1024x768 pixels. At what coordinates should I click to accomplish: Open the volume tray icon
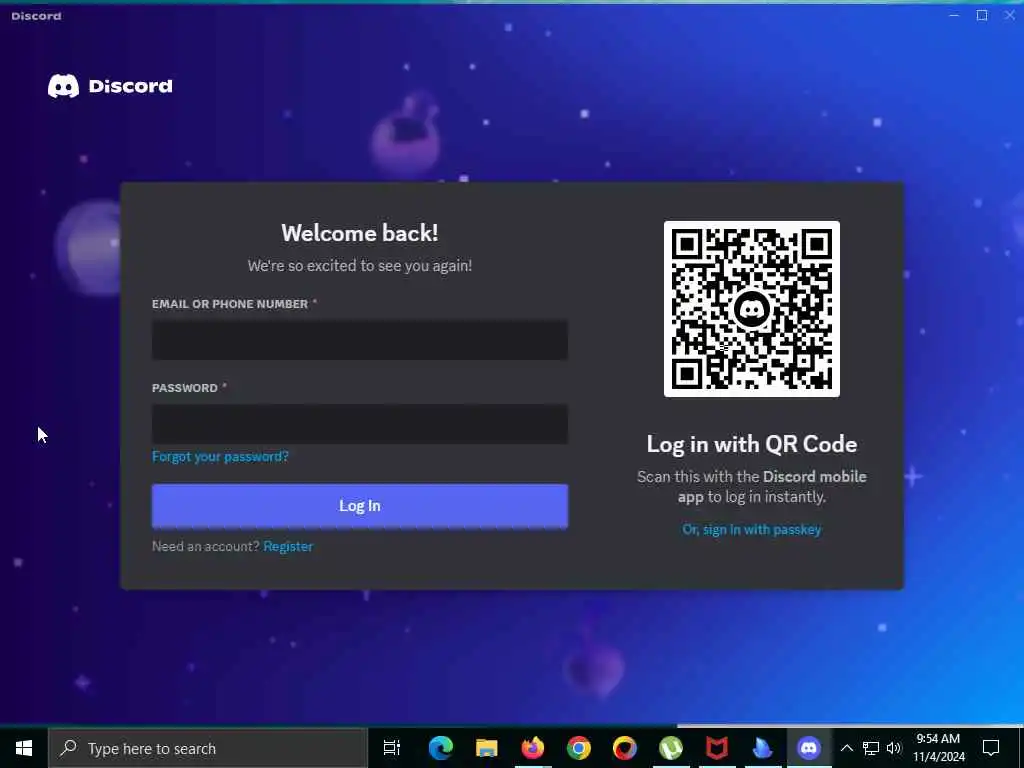click(894, 748)
